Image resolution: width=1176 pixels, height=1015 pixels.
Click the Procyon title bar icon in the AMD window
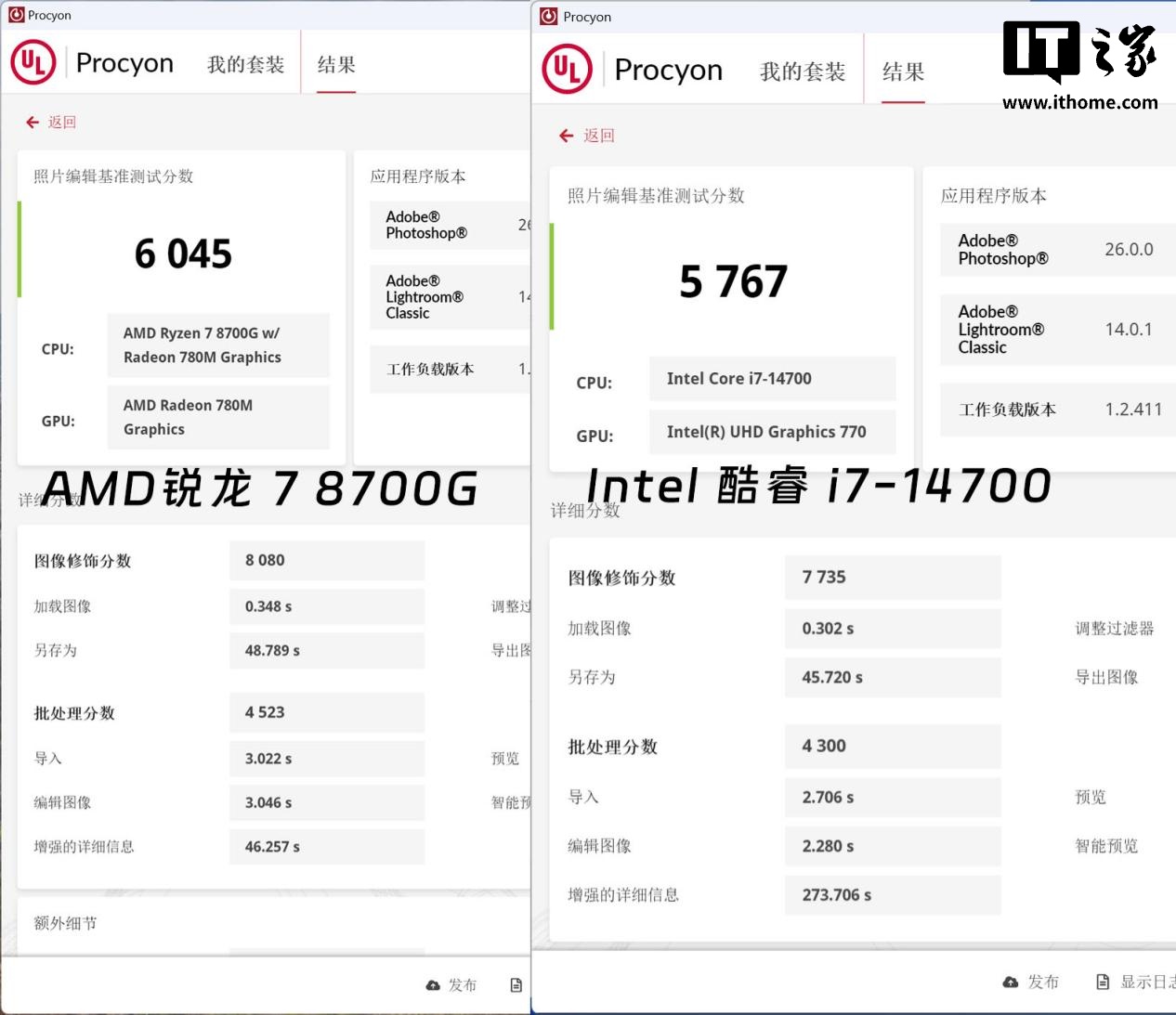point(16,15)
